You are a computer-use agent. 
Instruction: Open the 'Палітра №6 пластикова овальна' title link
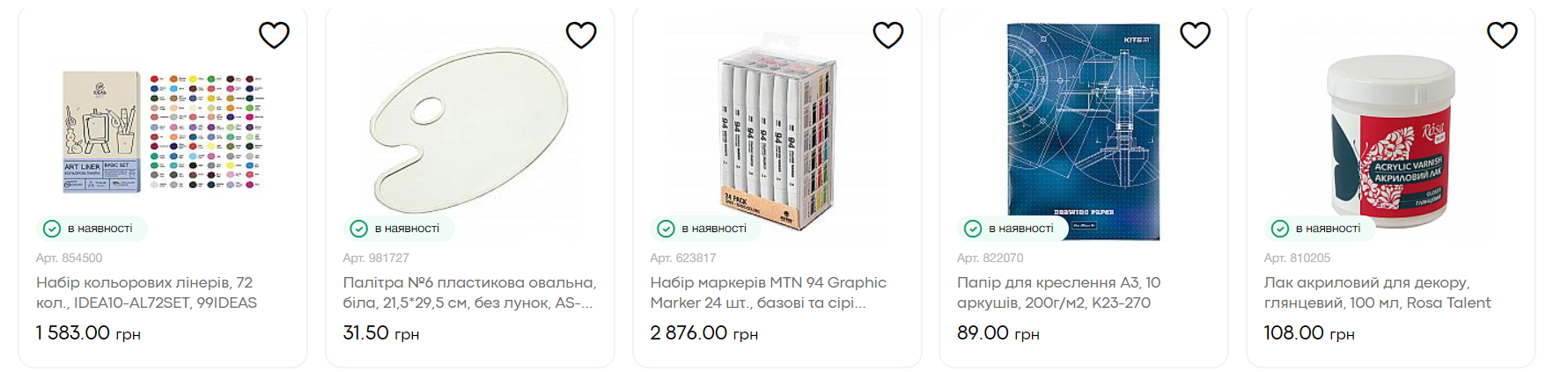tap(469, 292)
